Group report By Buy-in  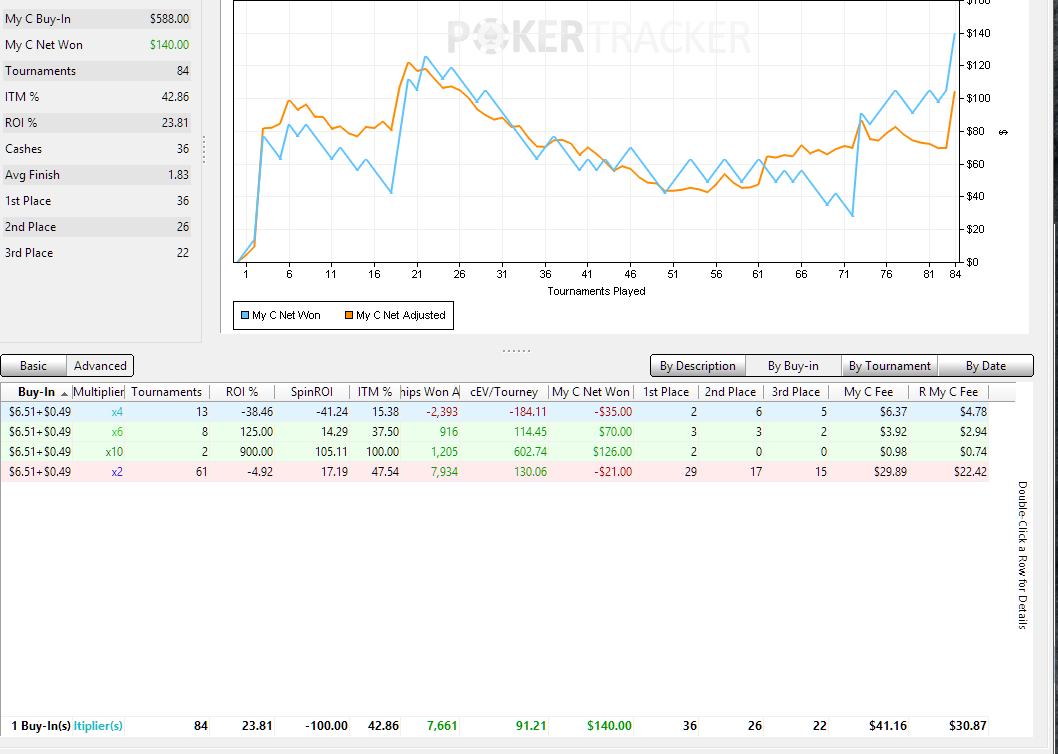click(x=793, y=366)
